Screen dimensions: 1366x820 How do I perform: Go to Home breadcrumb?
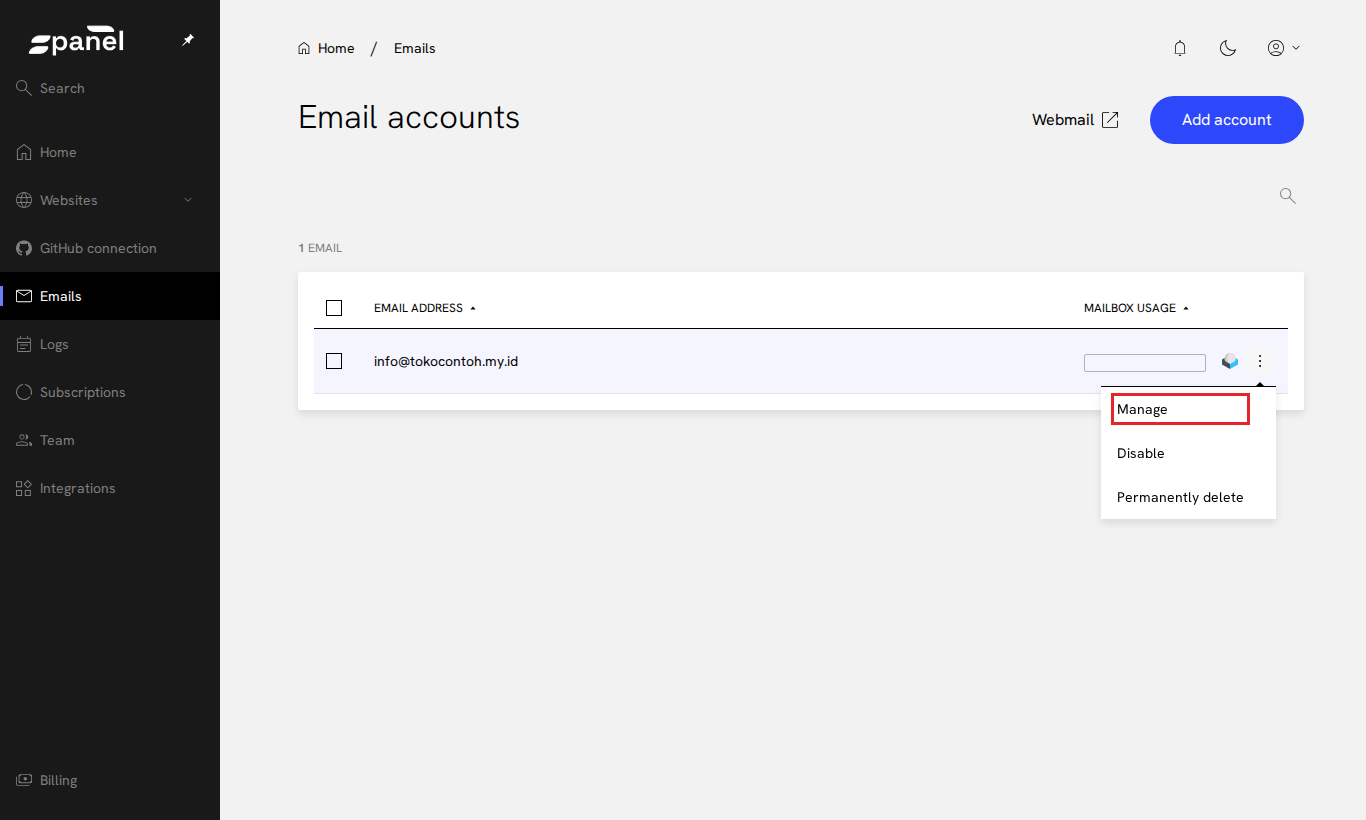(326, 48)
